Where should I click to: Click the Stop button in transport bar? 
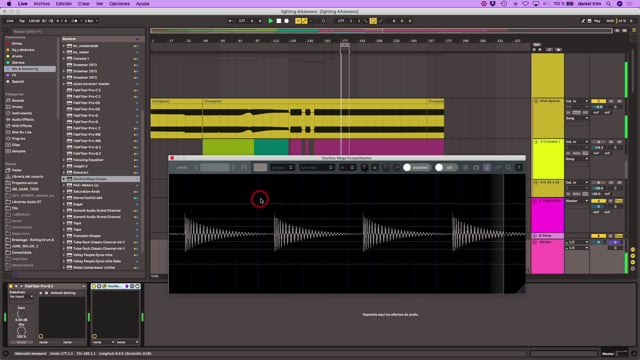279,21
